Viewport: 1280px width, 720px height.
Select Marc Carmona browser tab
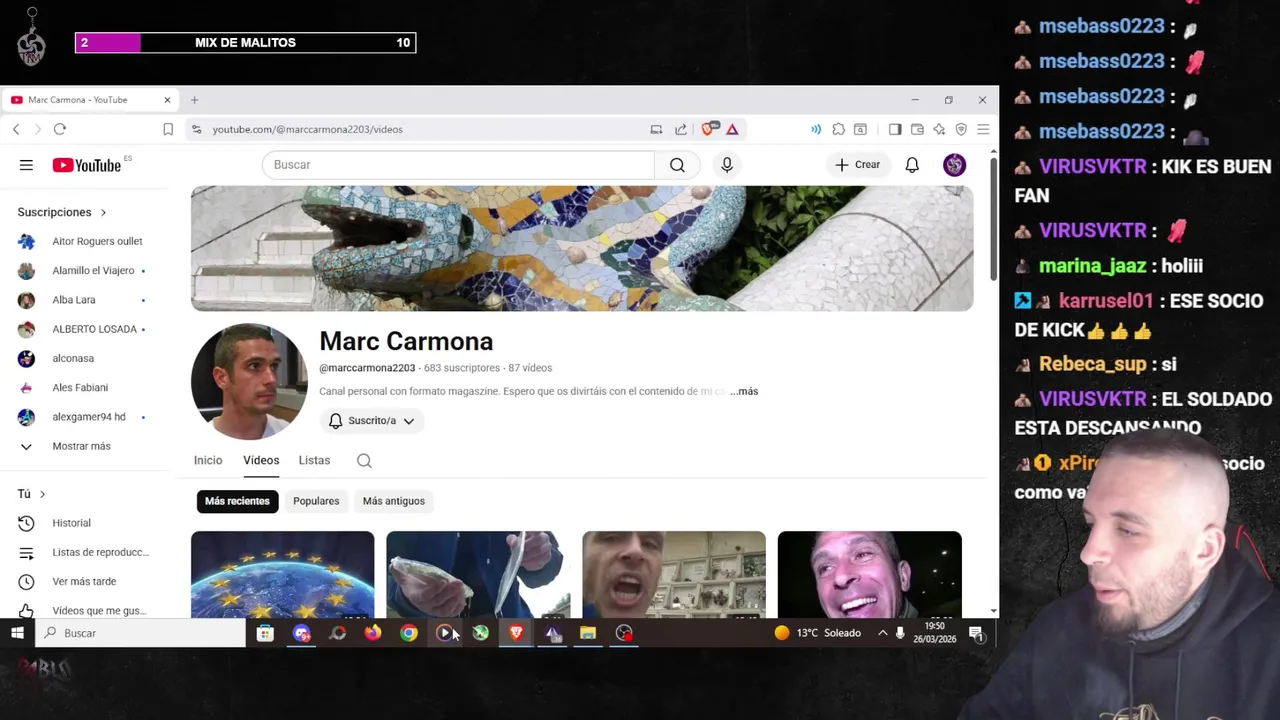[88, 100]
